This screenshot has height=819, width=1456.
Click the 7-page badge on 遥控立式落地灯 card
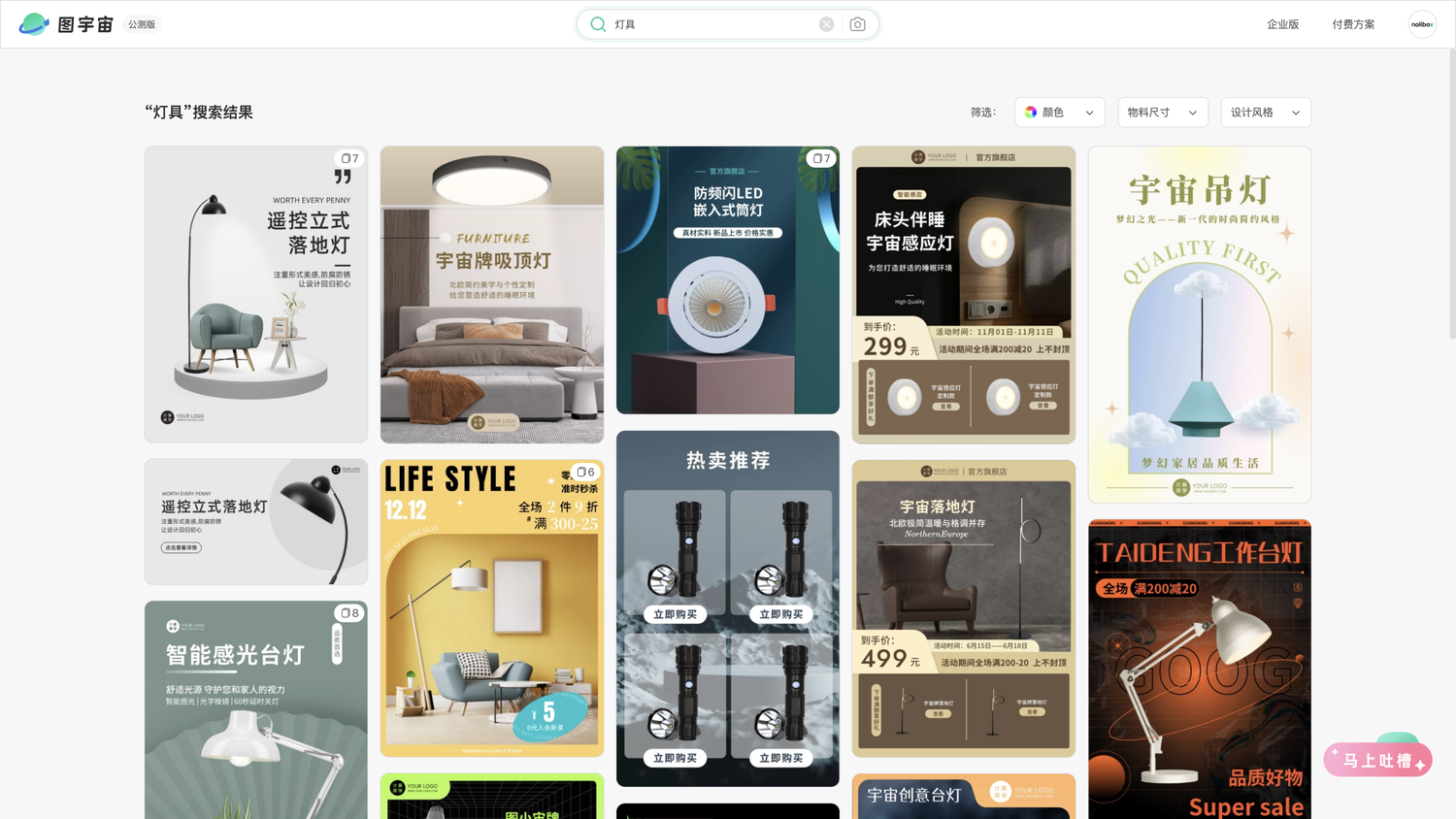(349, 158)
